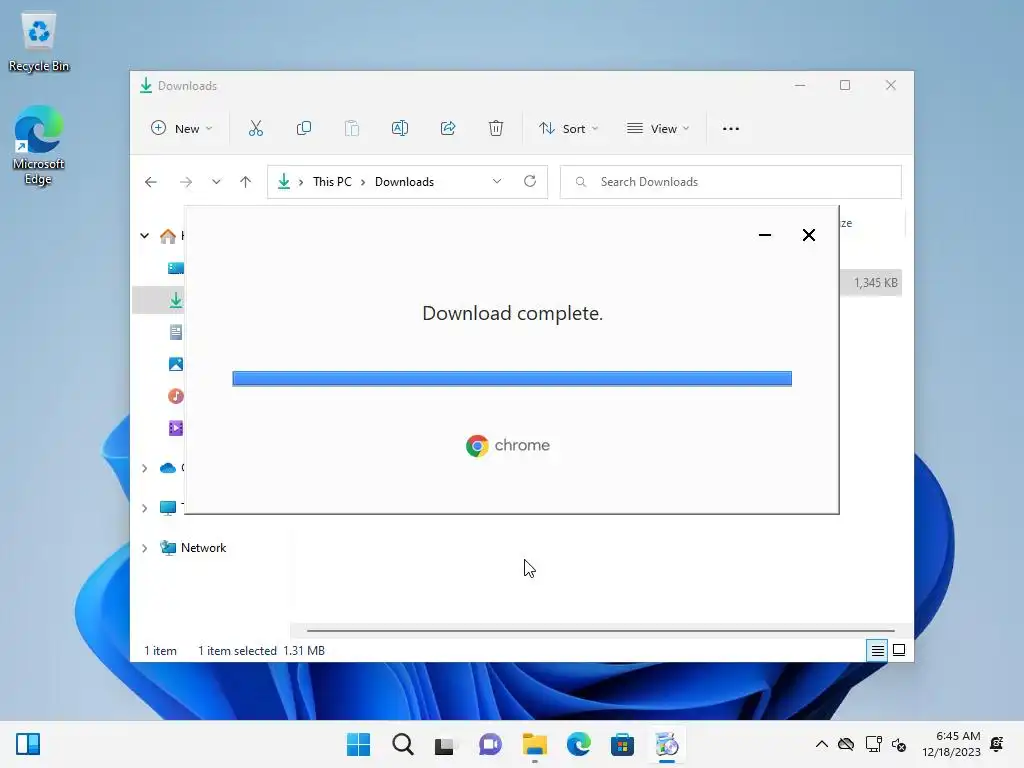Image resolution: width=1024 pixels, height=768 pixels.
Task: Open the network status tray icon
Action: (x=873, y=744)
